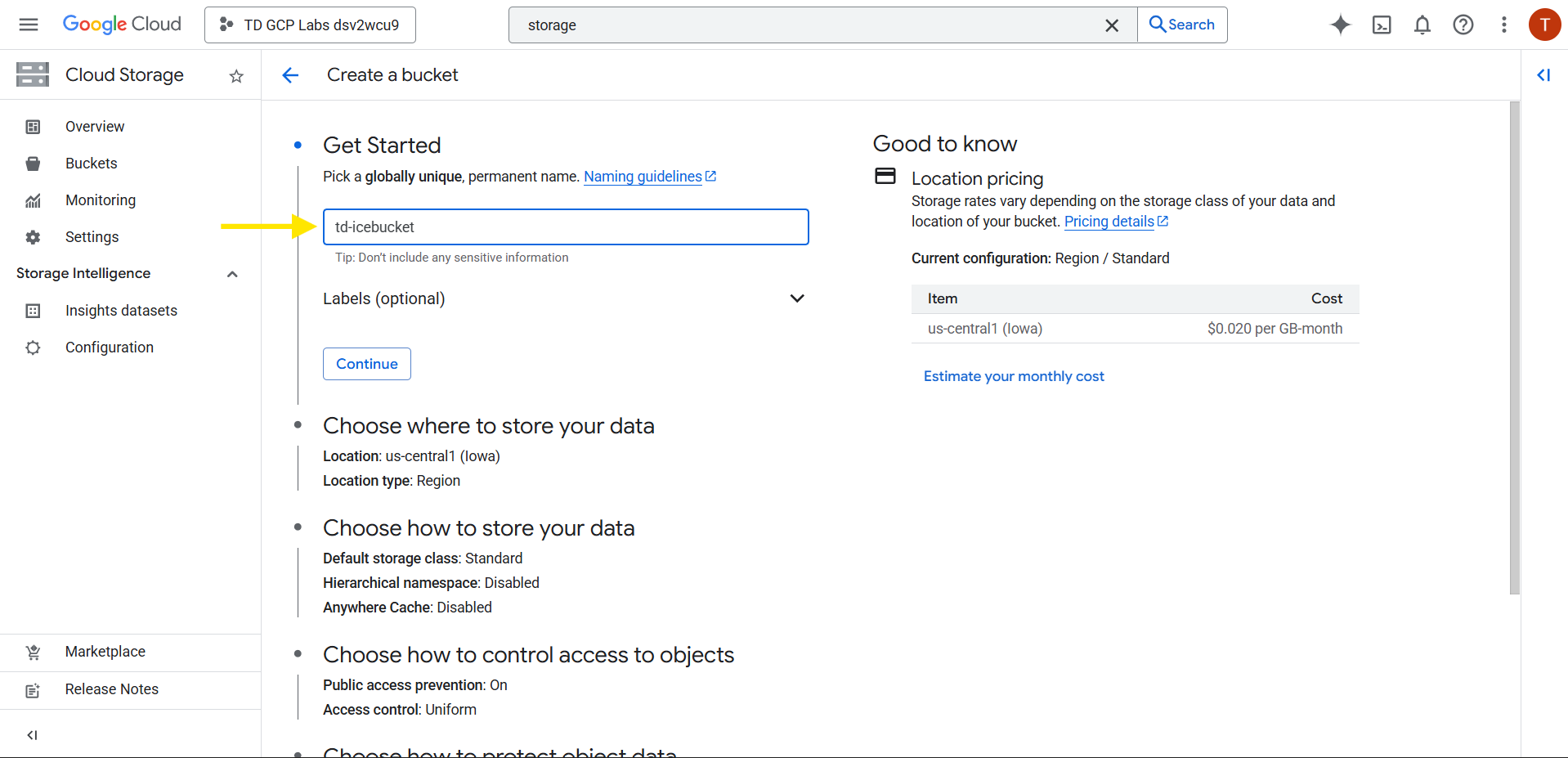The image size is (1568, 758).
Task: Open the main navigation hamburger menu
Action: (29, 25)
